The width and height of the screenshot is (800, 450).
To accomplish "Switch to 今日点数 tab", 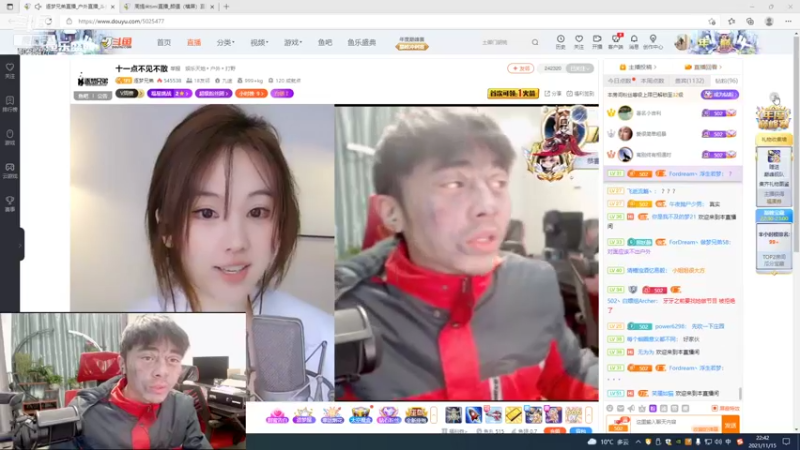I will point(620,81).
